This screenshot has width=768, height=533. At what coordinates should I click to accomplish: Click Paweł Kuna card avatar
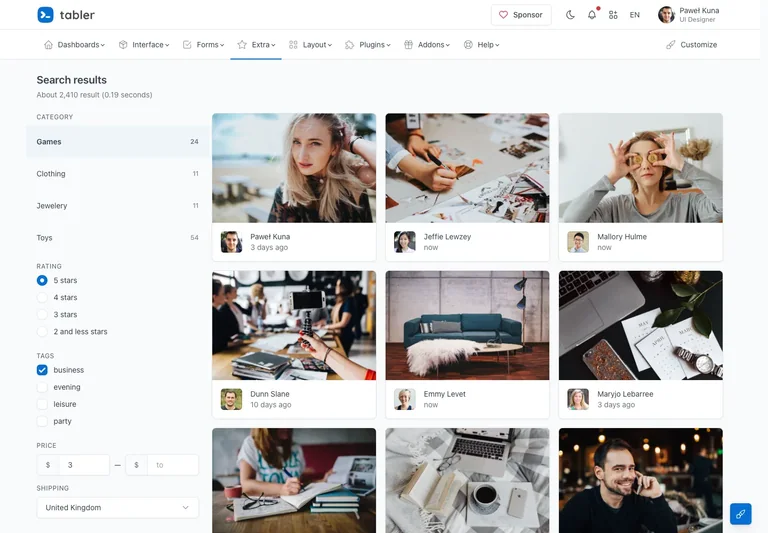pyautogui.click(x=231, y=242)
